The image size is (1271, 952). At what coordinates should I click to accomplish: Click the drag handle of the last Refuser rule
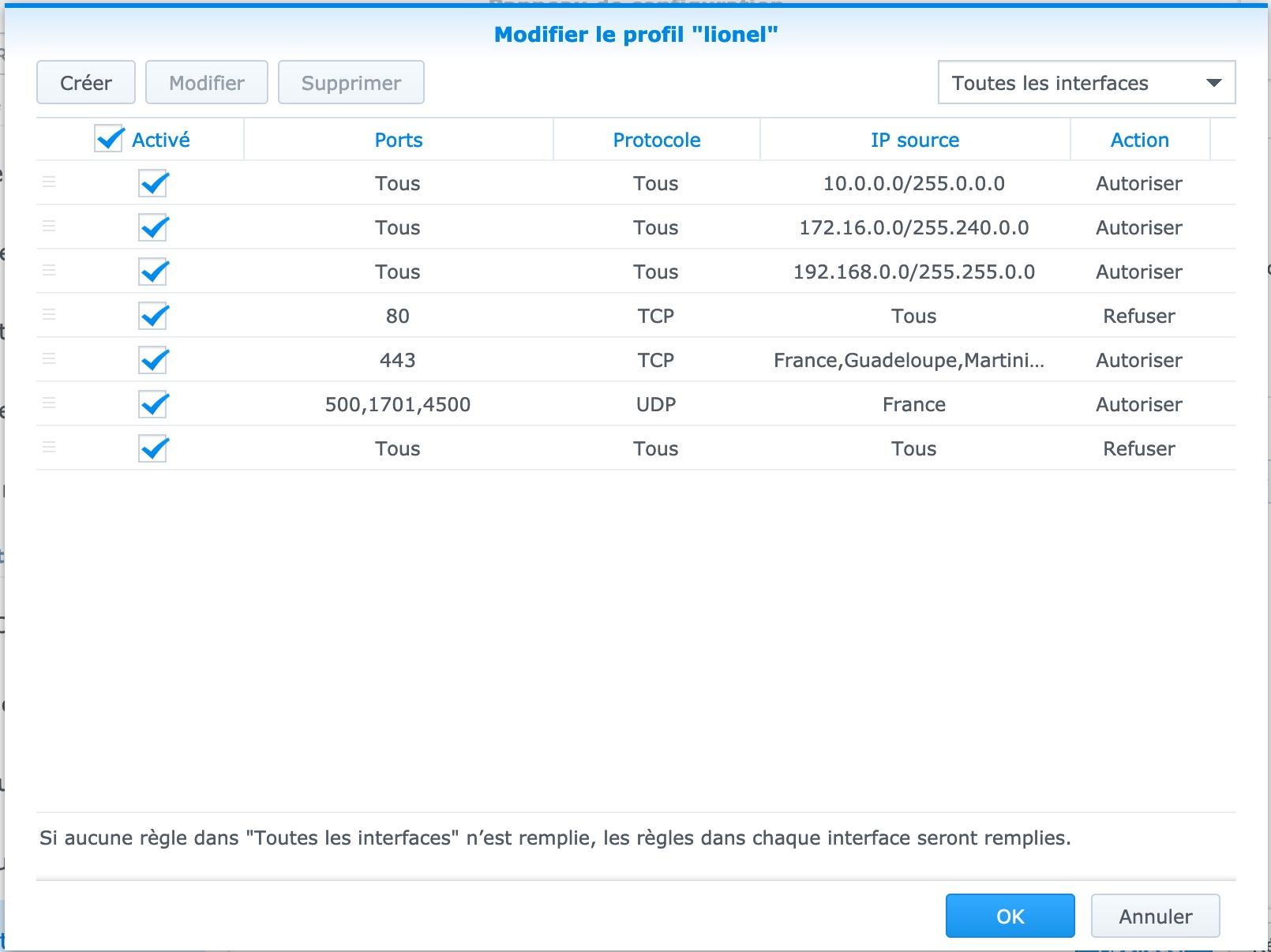coord(49,448)
